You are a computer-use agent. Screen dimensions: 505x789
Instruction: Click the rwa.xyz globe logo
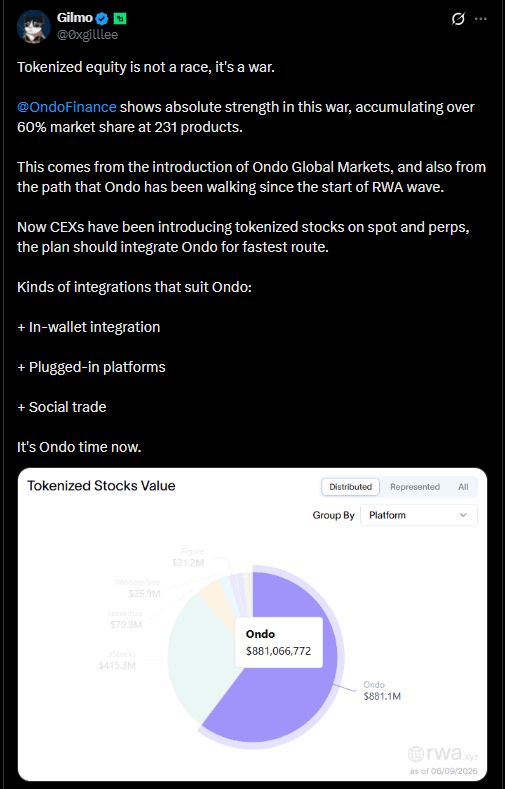click(x=415, y=753)
